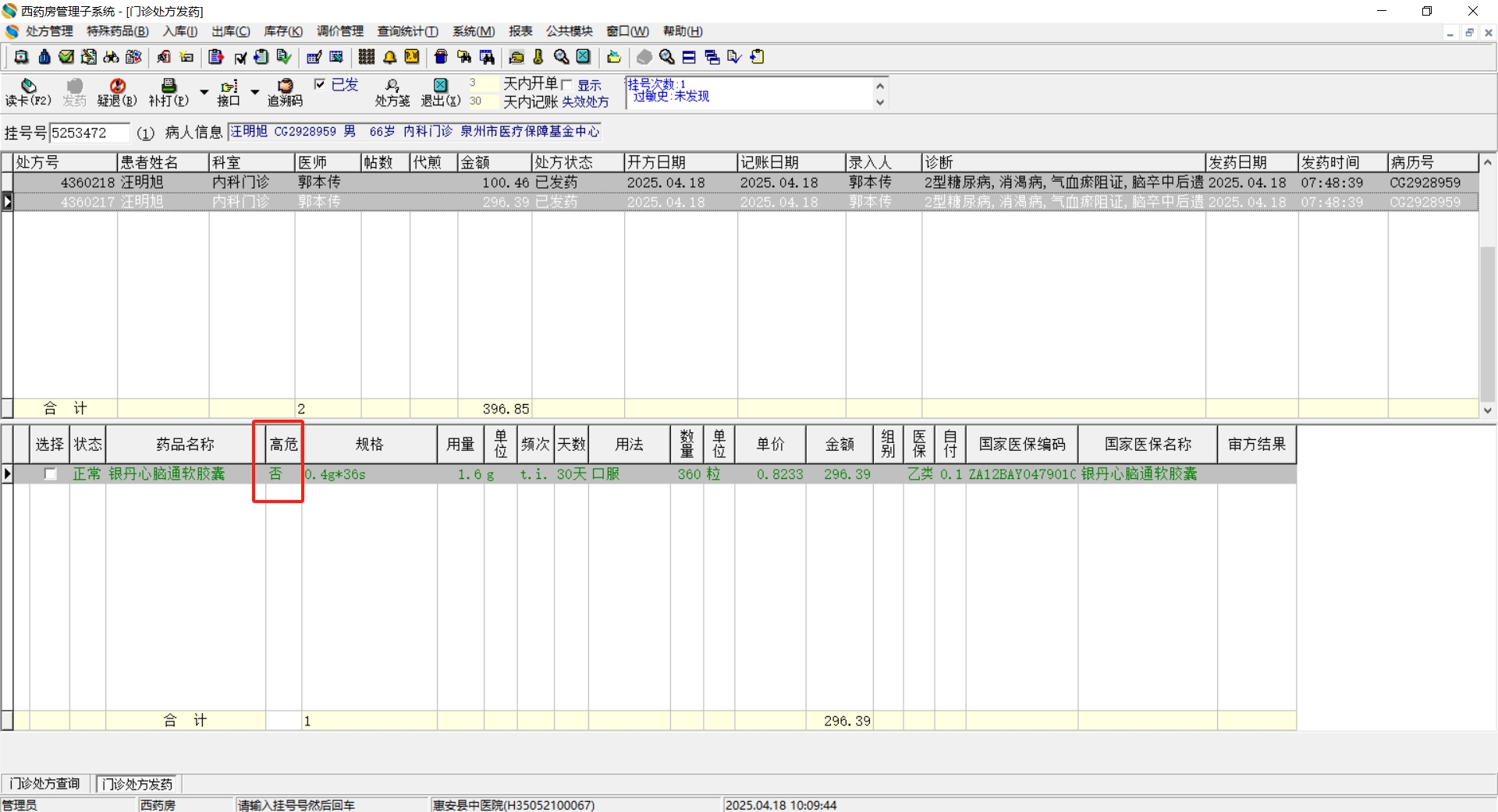Click the yellow bell icon in toolbar

click(x=389, y=57)
